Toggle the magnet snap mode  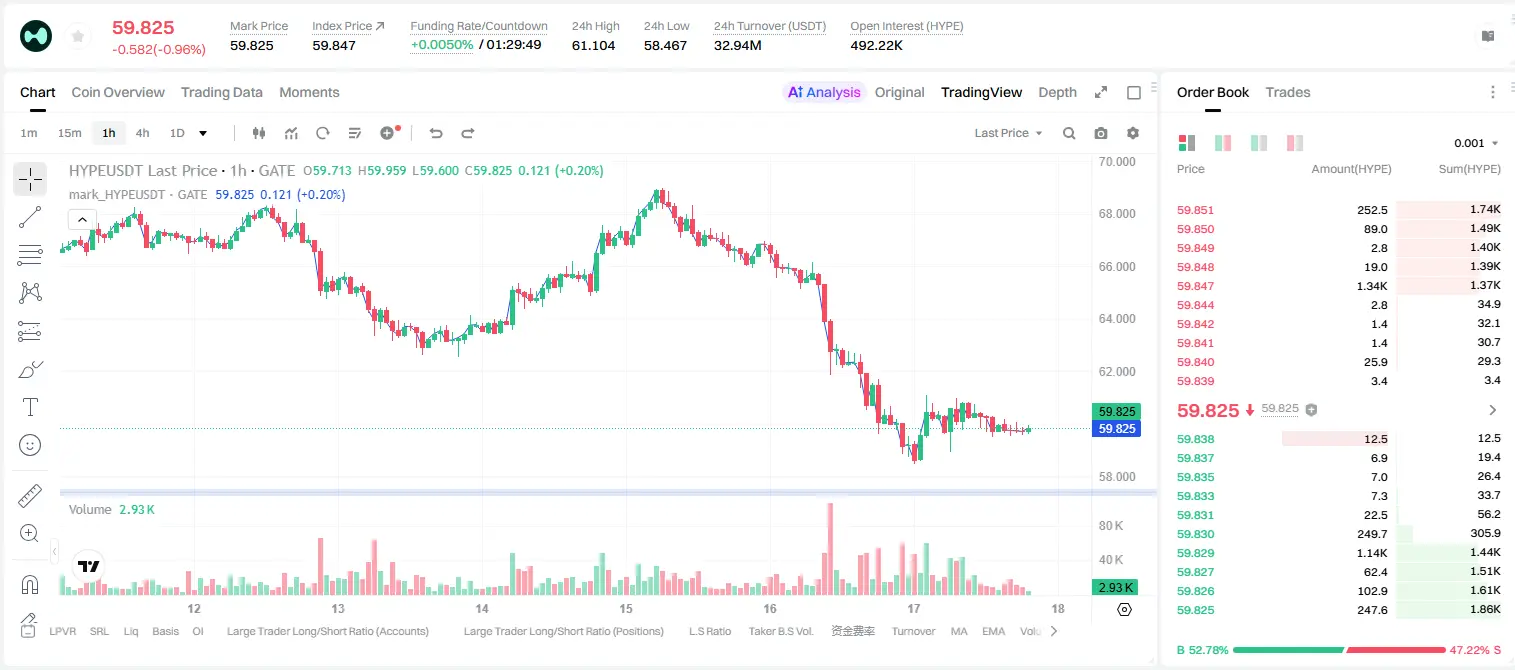point(30,584)
